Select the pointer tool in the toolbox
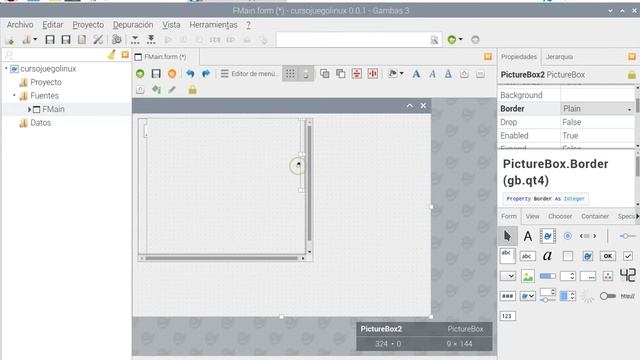This screenshot has width=640, height=360. 507,236
